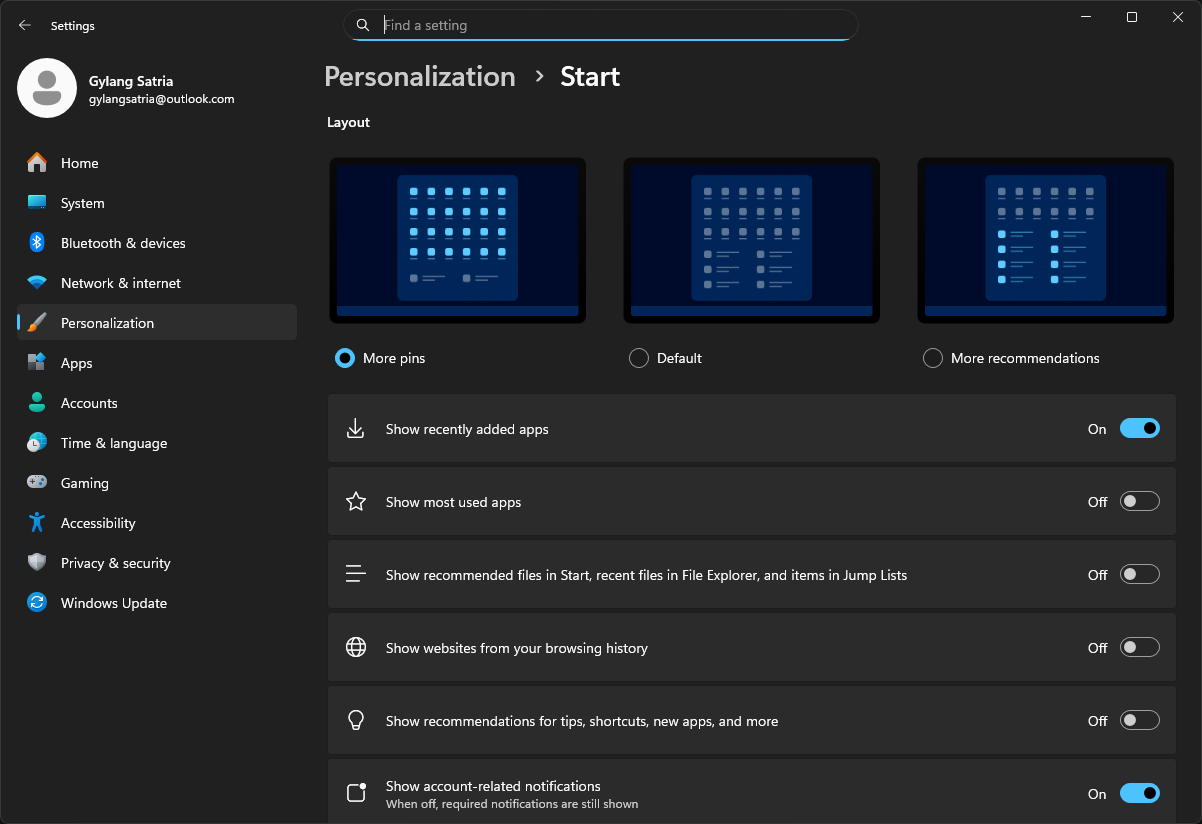Click the Privacy & security shield icon

(x=37, y=563)
